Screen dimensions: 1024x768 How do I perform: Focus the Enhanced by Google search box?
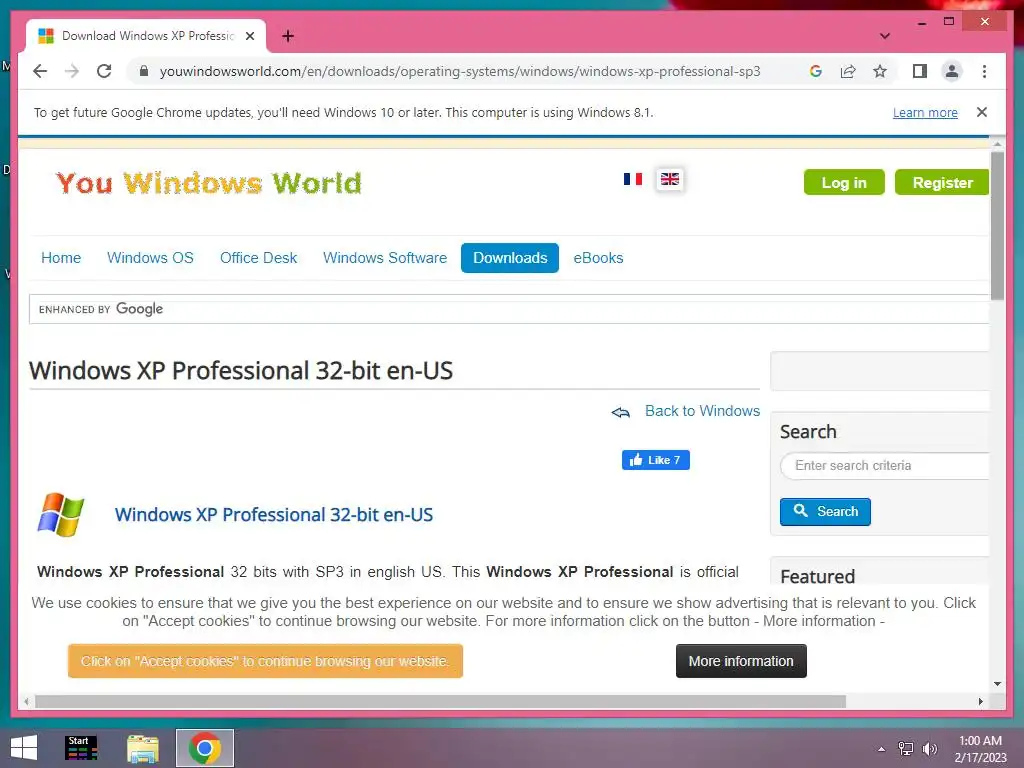click(509, 309)
